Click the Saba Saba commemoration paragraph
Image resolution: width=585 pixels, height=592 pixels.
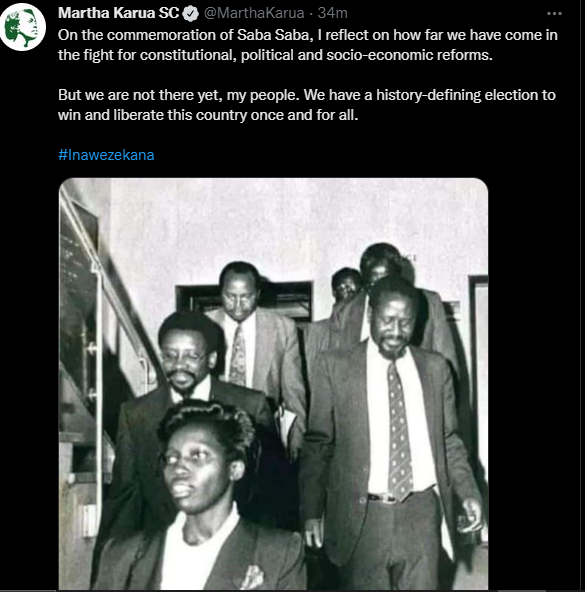point(307,45)
